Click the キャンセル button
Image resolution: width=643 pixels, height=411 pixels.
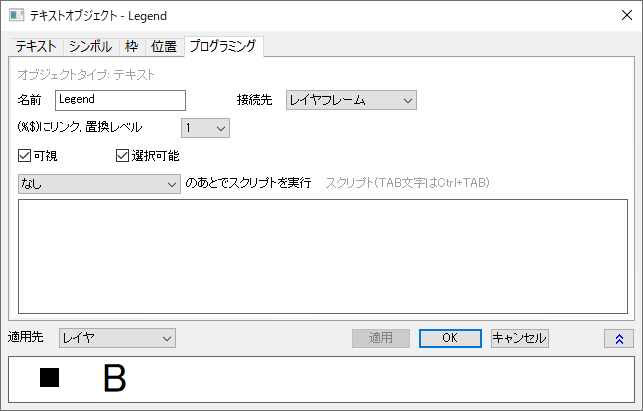(x=520, y=338)
